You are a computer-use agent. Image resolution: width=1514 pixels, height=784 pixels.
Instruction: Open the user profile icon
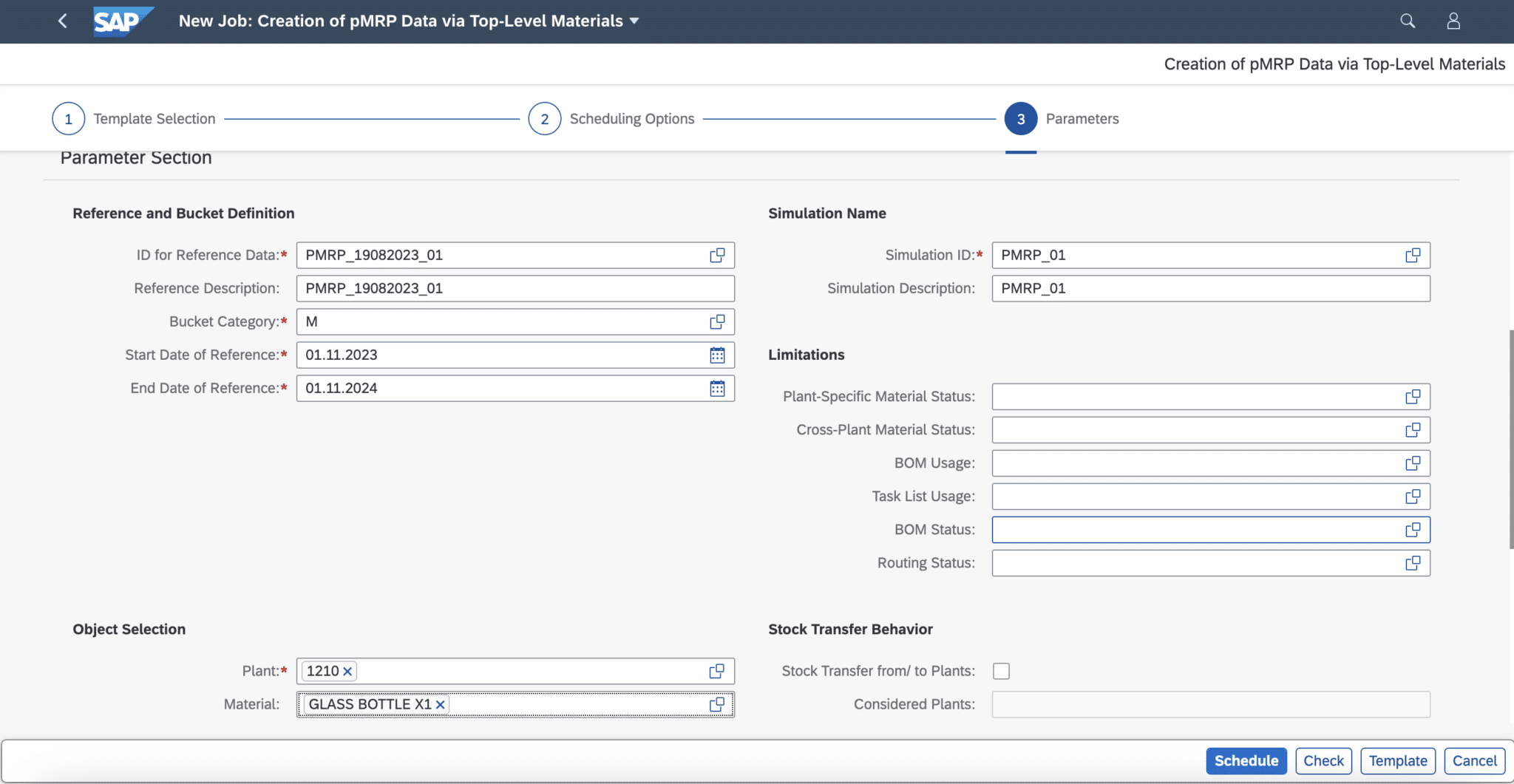click(x=1453, y=21)
